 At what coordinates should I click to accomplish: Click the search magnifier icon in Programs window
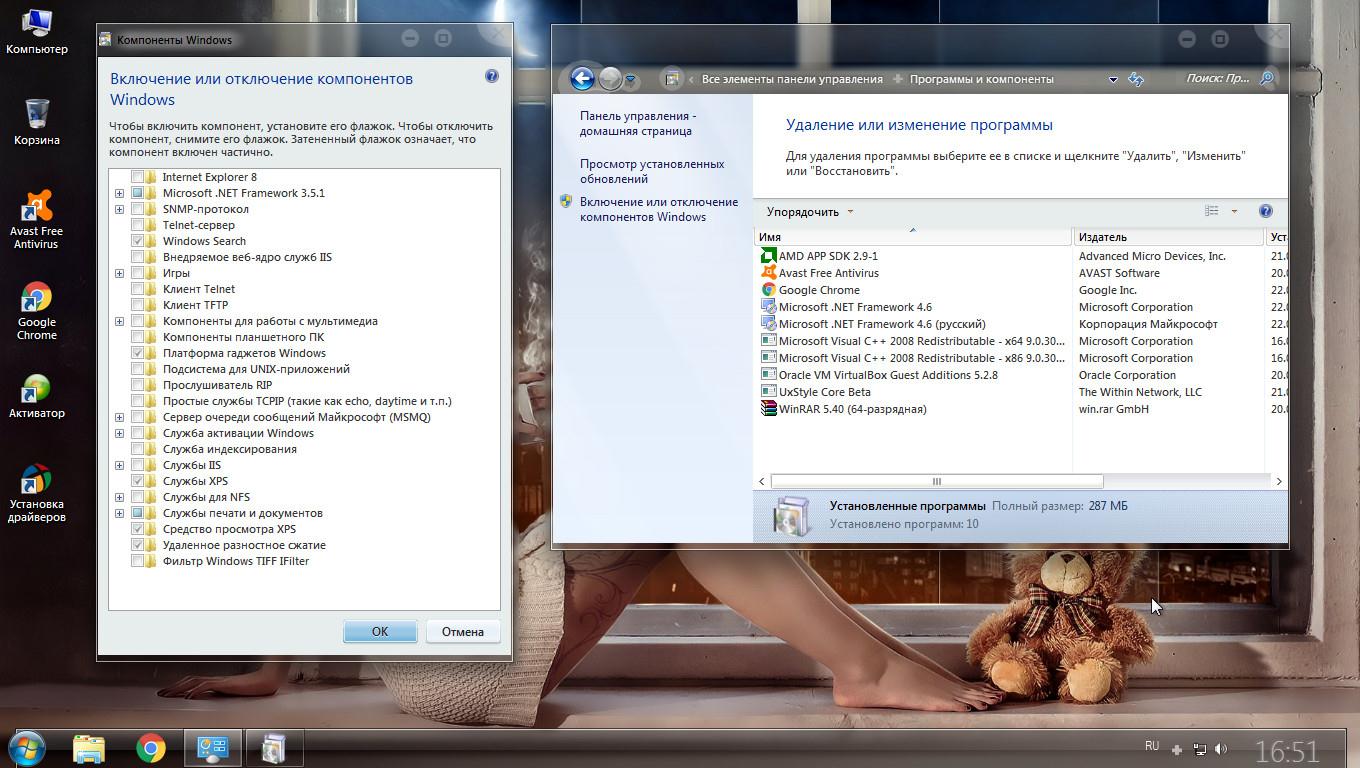pos(1267,78)
